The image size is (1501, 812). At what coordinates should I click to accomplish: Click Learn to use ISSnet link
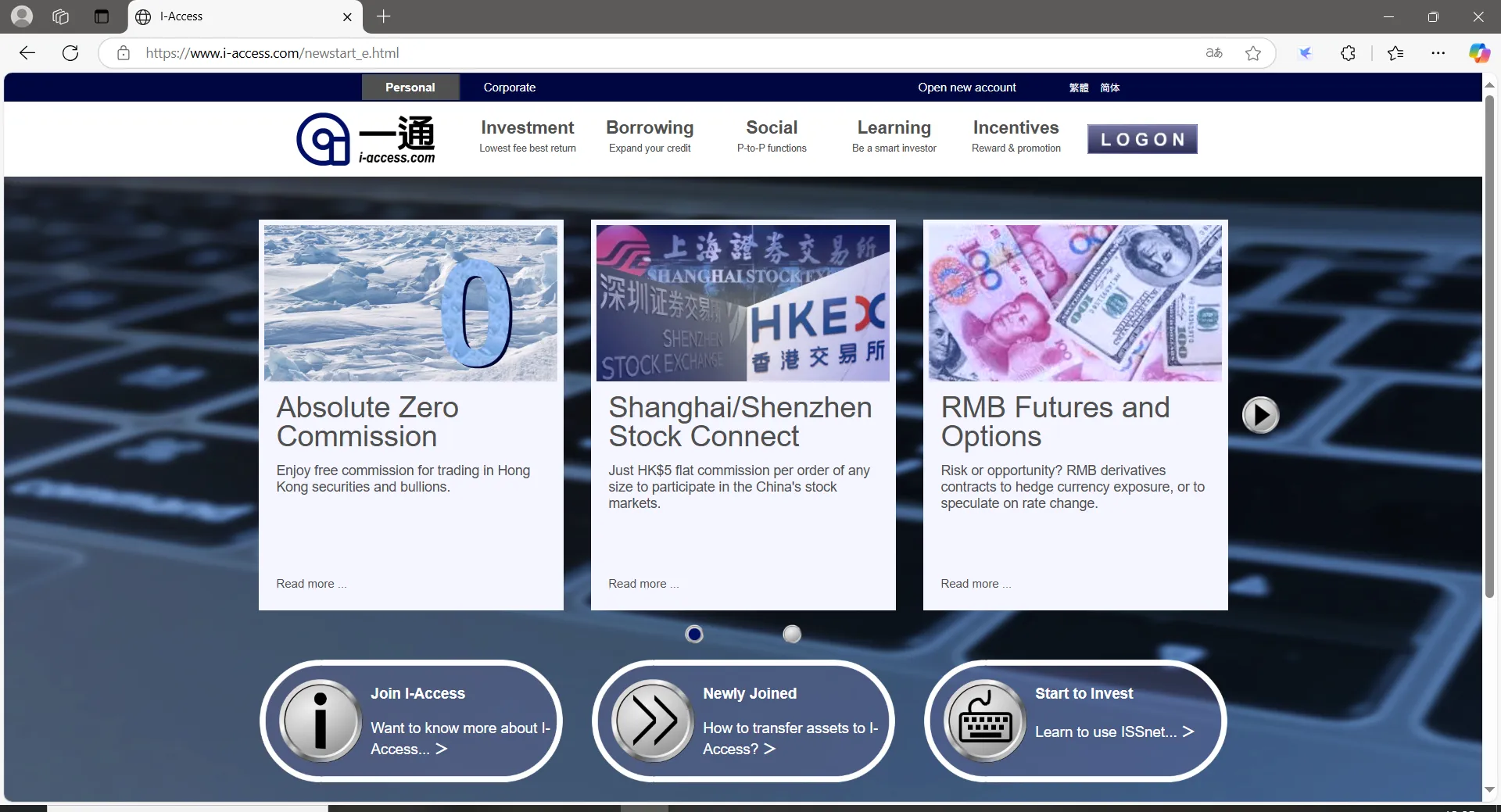click(x=1114, y=732)
